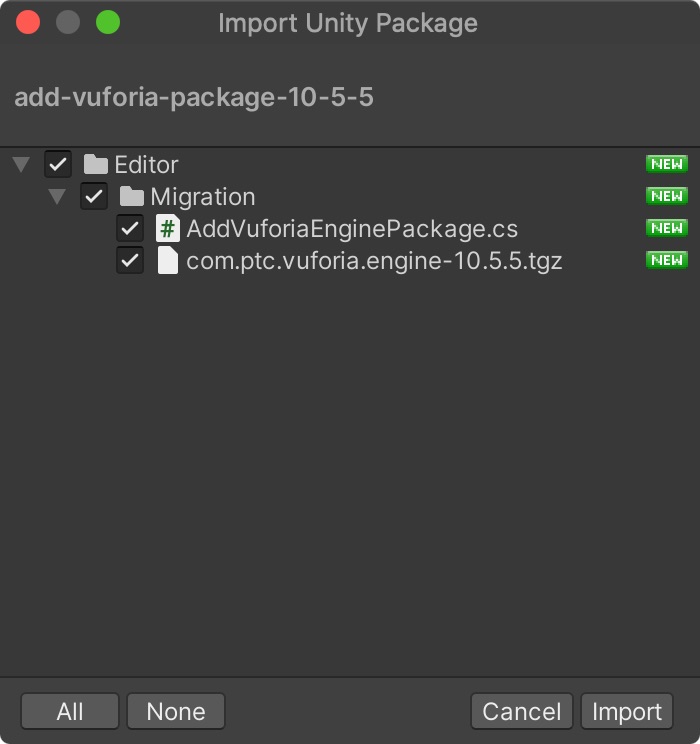Toggle the com.ptc.vuforia.engine-10.5.5.tgz checkbox
700x744 pixels.
(x=130, y=261)
